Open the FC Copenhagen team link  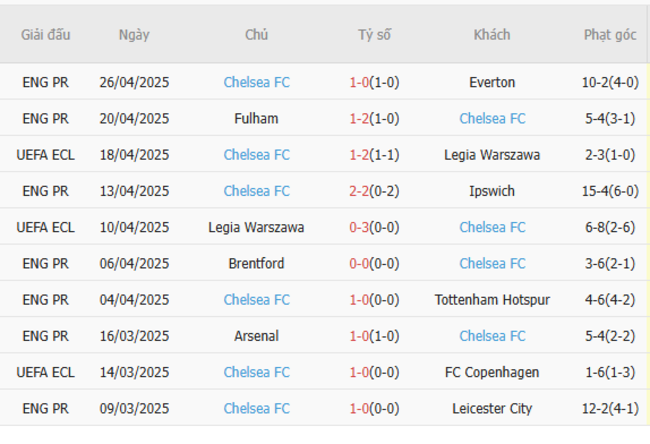point(492,372)
